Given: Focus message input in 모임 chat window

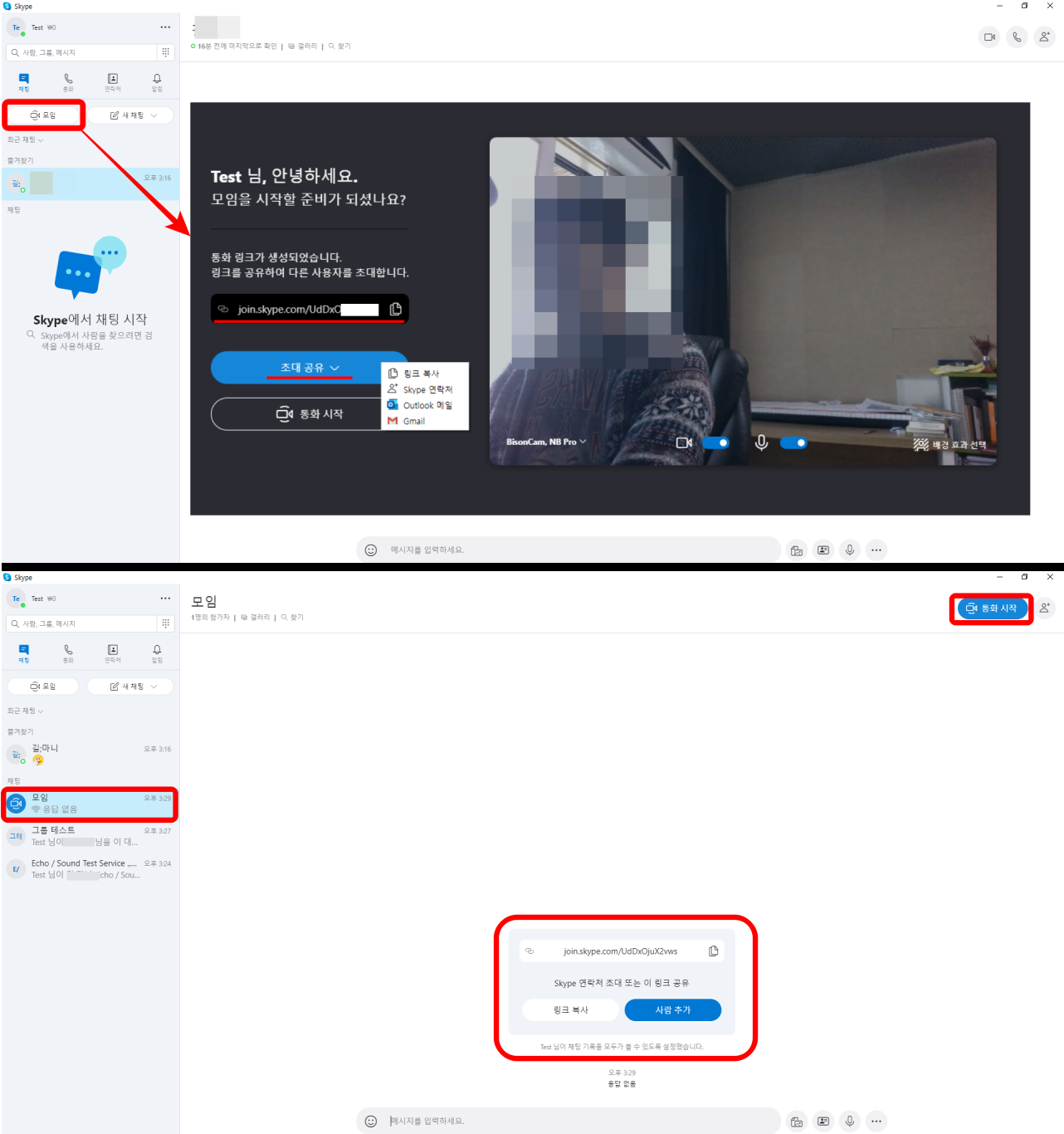Looking at the screenshot, I should (x=581, y=1121).
